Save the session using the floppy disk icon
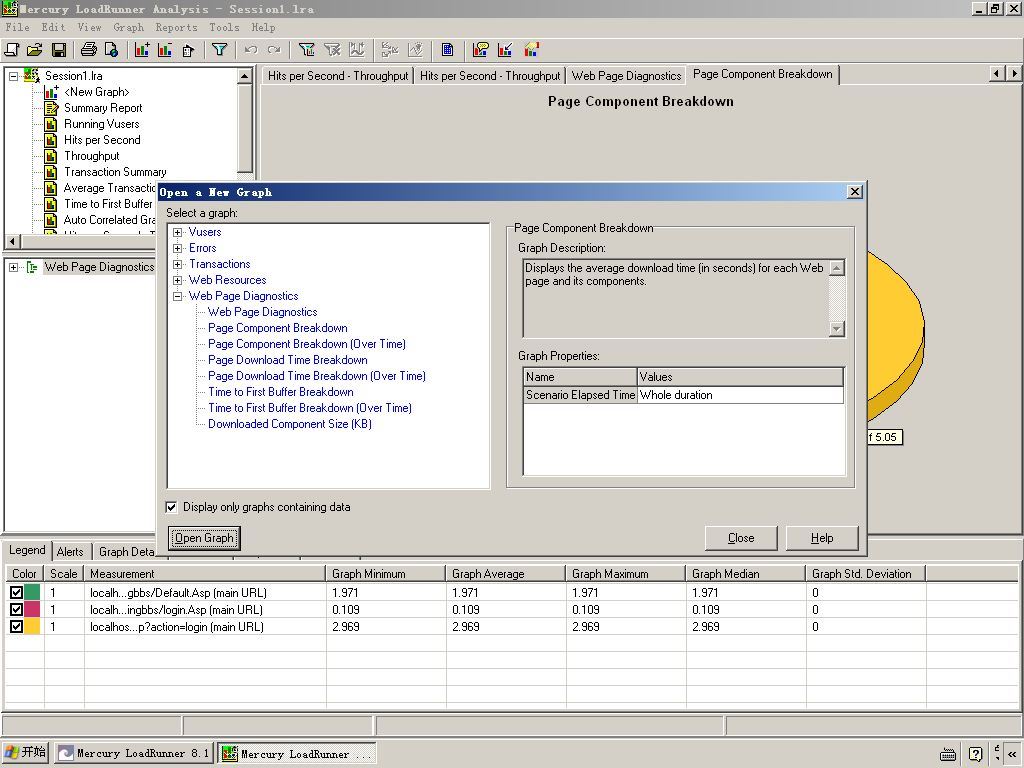Image resolution: width=1024 pixels, height=768 pixels. tap(58, 50)
